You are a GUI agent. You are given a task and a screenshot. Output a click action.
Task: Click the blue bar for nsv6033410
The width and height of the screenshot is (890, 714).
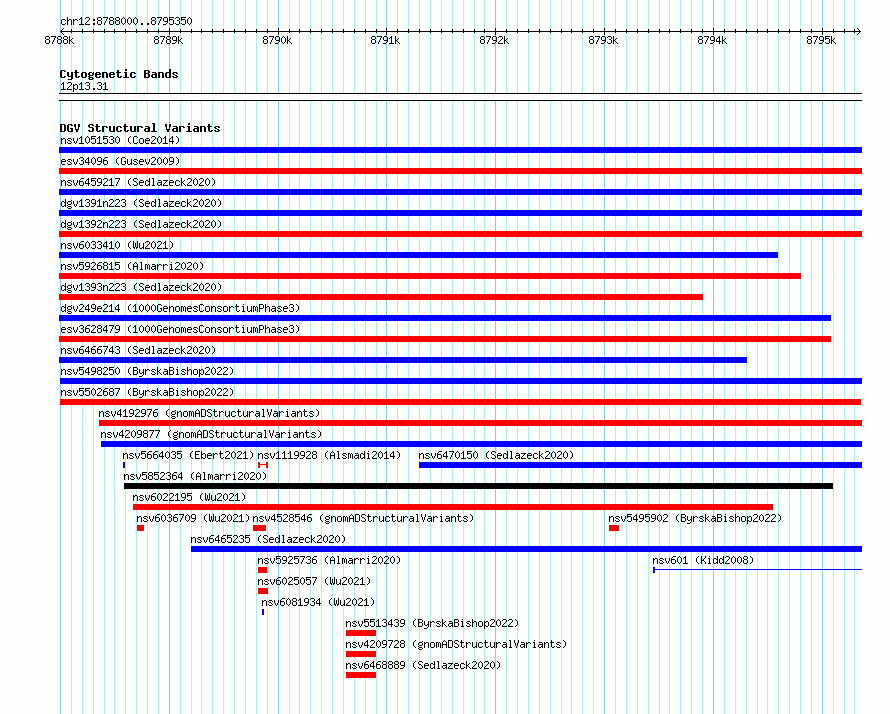point(418,255)
